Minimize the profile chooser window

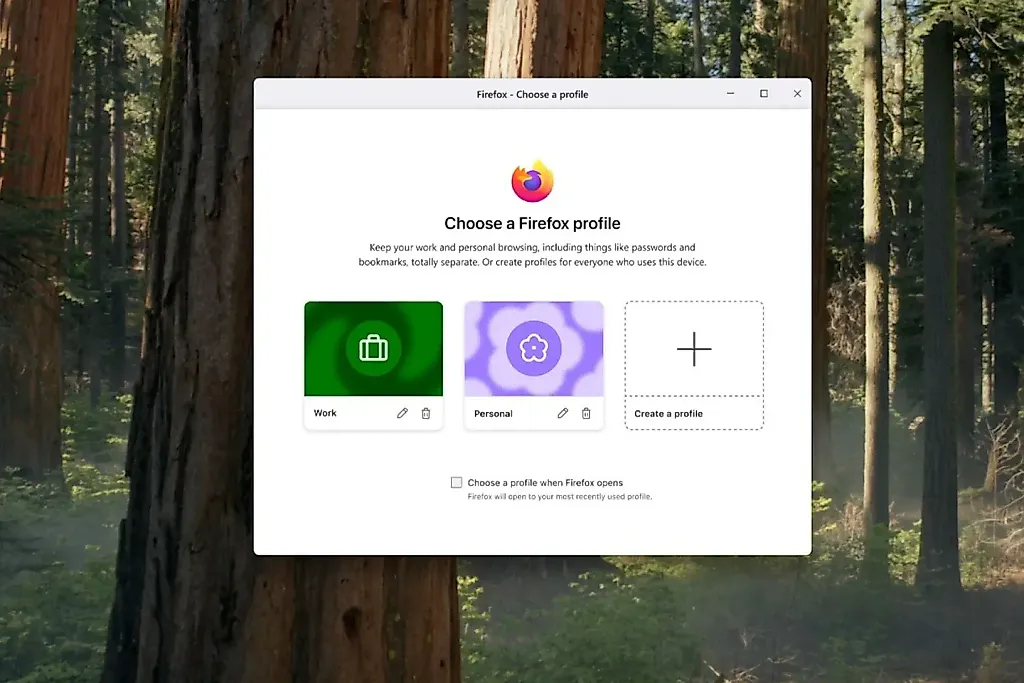click(731, 93)
